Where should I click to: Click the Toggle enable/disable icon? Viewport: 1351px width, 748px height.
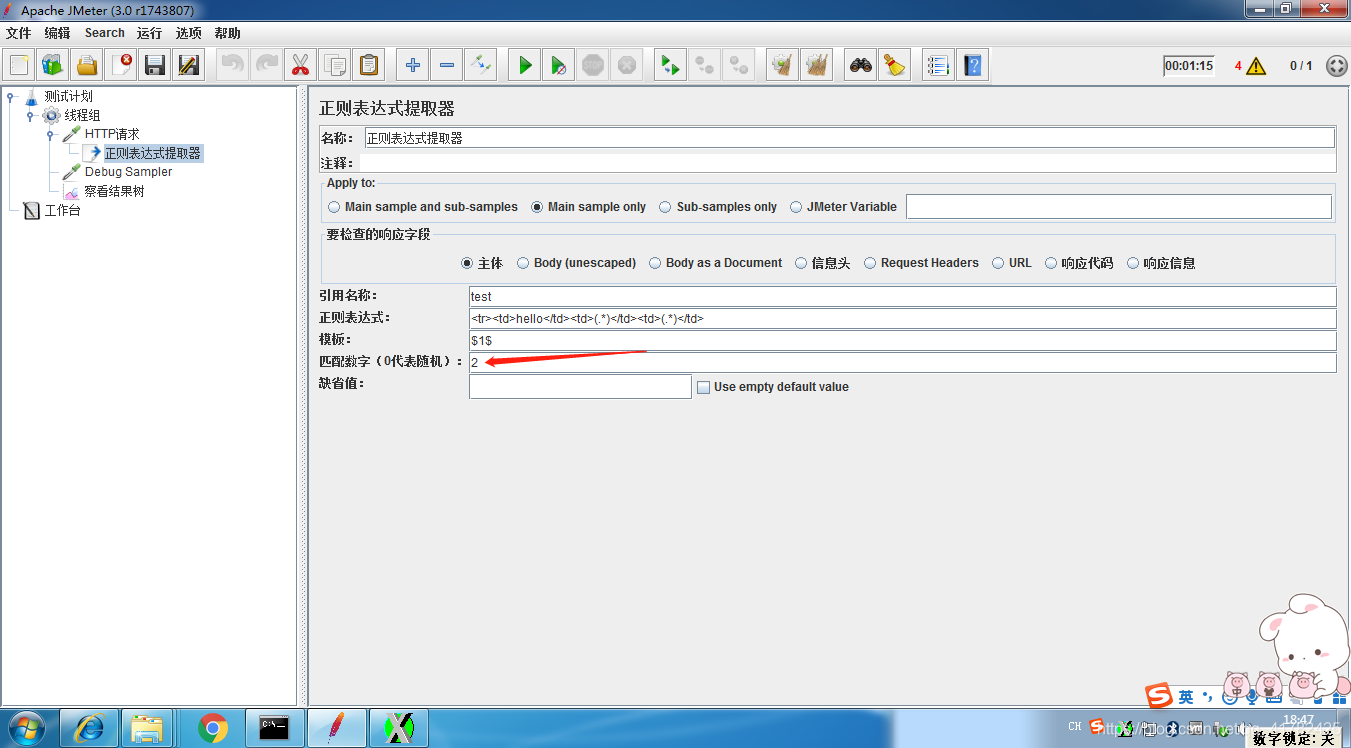(x=481, y=66)
